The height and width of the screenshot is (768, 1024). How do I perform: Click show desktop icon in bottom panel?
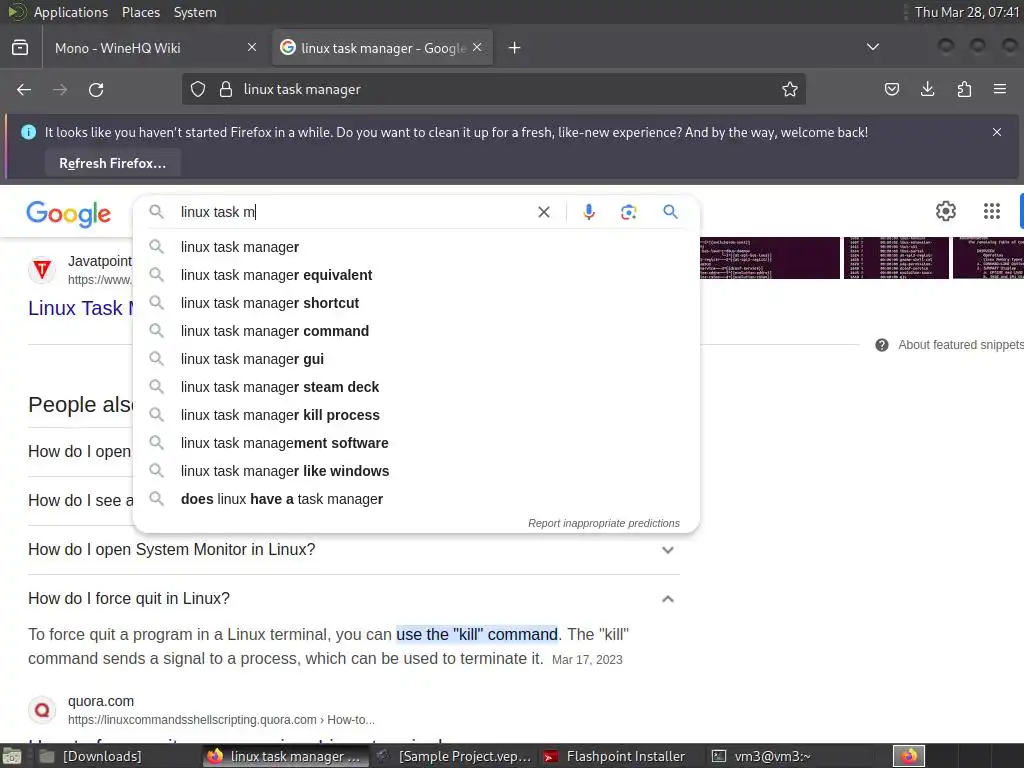12,756
